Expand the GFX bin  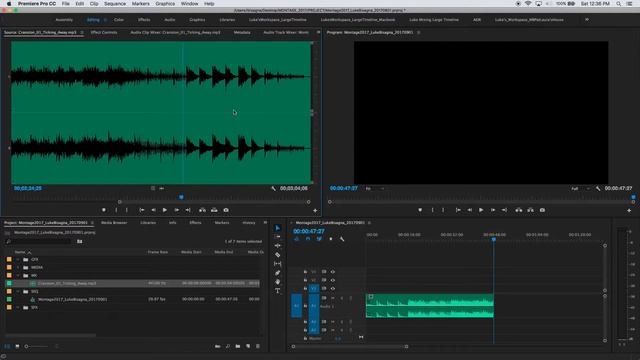(18, 259)
